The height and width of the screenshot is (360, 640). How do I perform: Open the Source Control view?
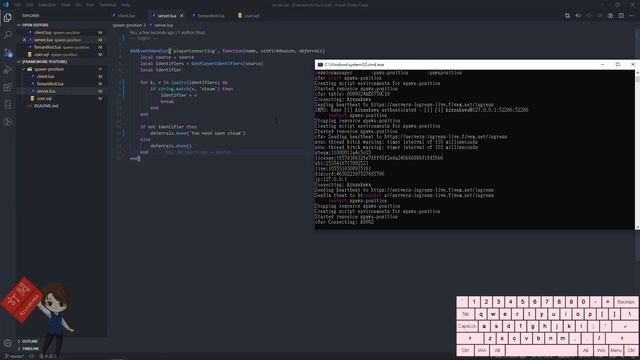[7, 53]
